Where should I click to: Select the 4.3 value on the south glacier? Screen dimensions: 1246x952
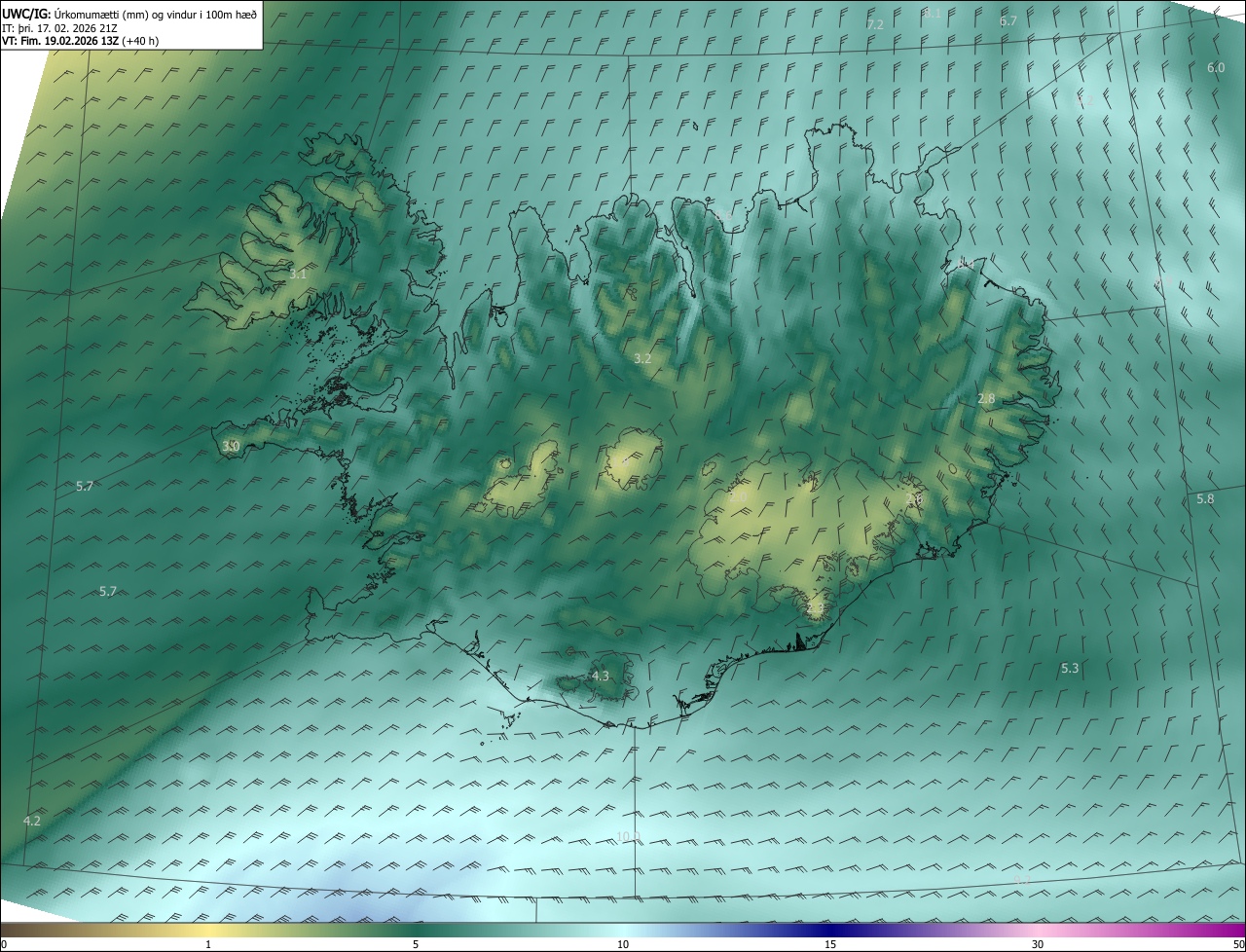pos(601,677)
